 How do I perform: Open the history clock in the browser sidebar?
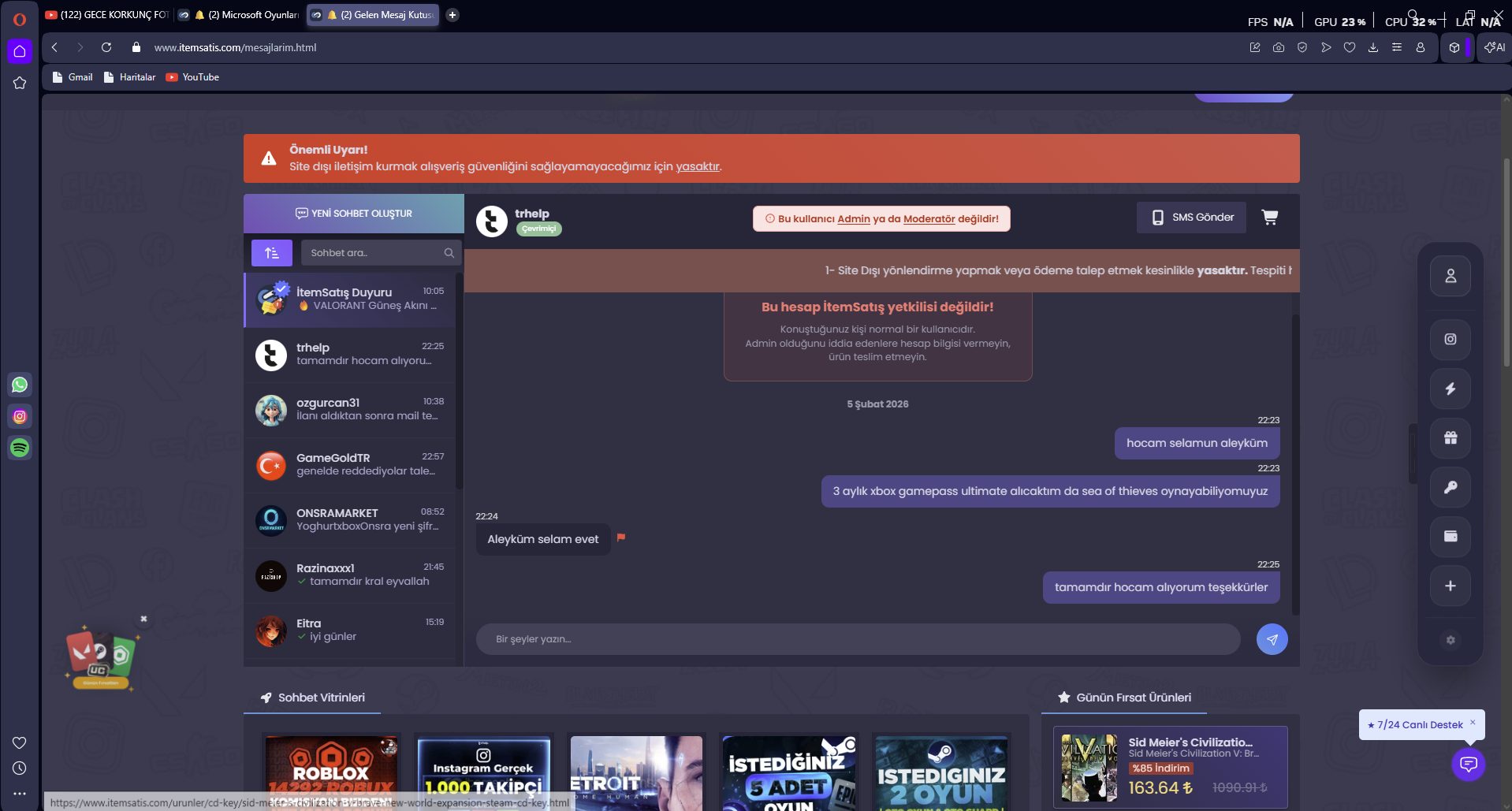pos(20,768)
